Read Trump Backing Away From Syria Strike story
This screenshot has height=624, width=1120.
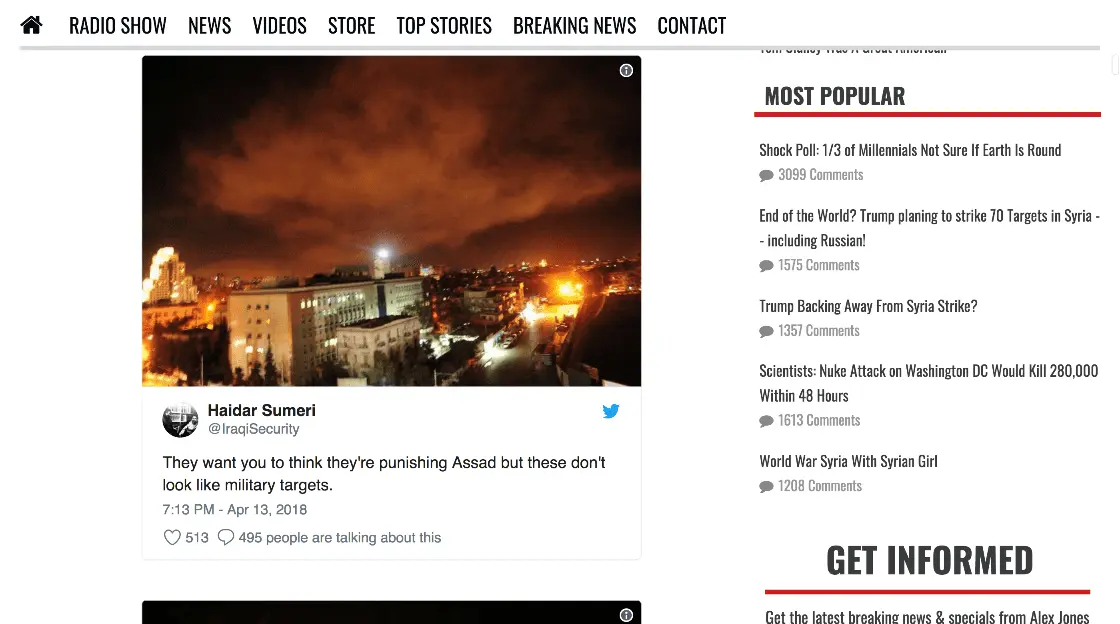point(868,306)
